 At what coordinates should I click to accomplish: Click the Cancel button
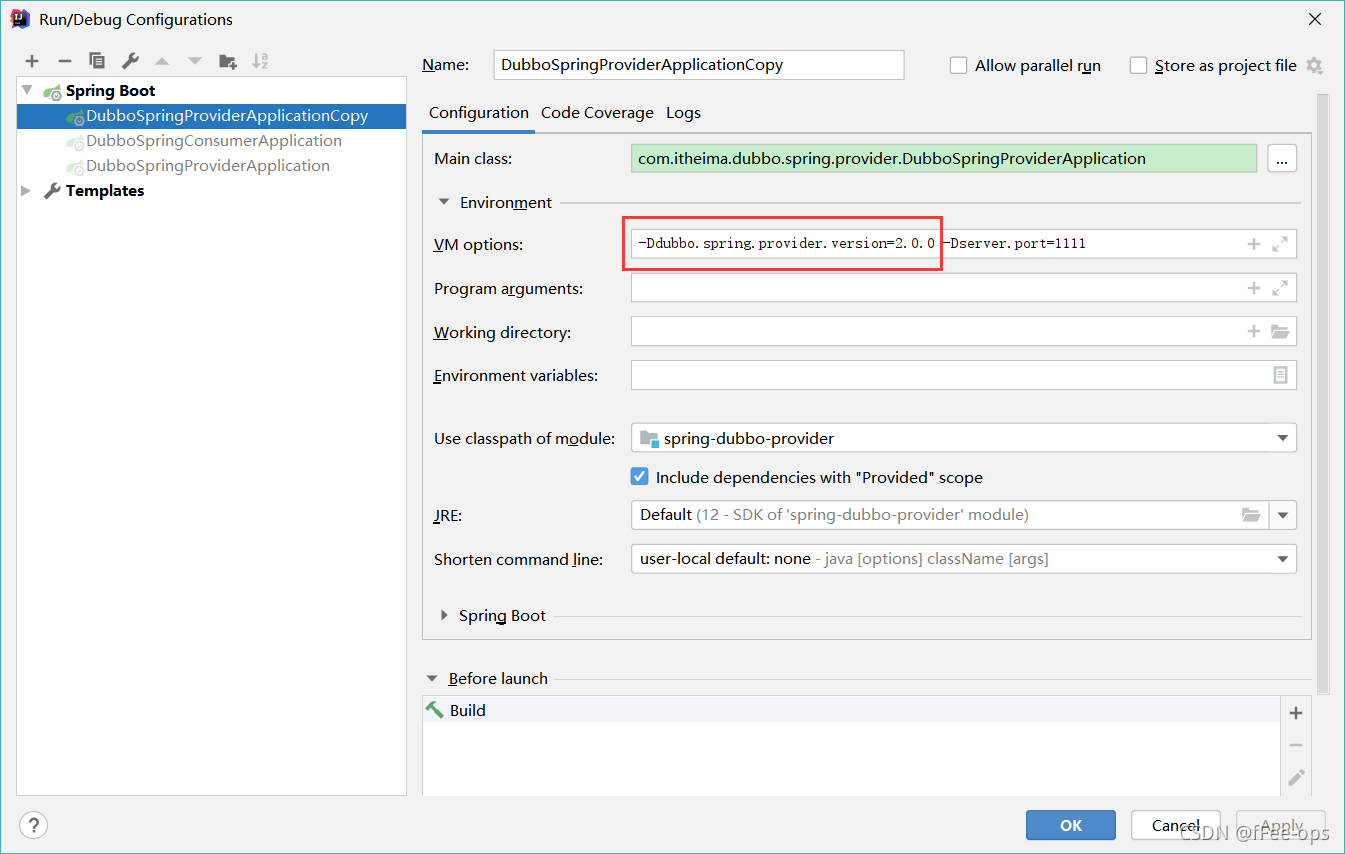point(1176,825)
